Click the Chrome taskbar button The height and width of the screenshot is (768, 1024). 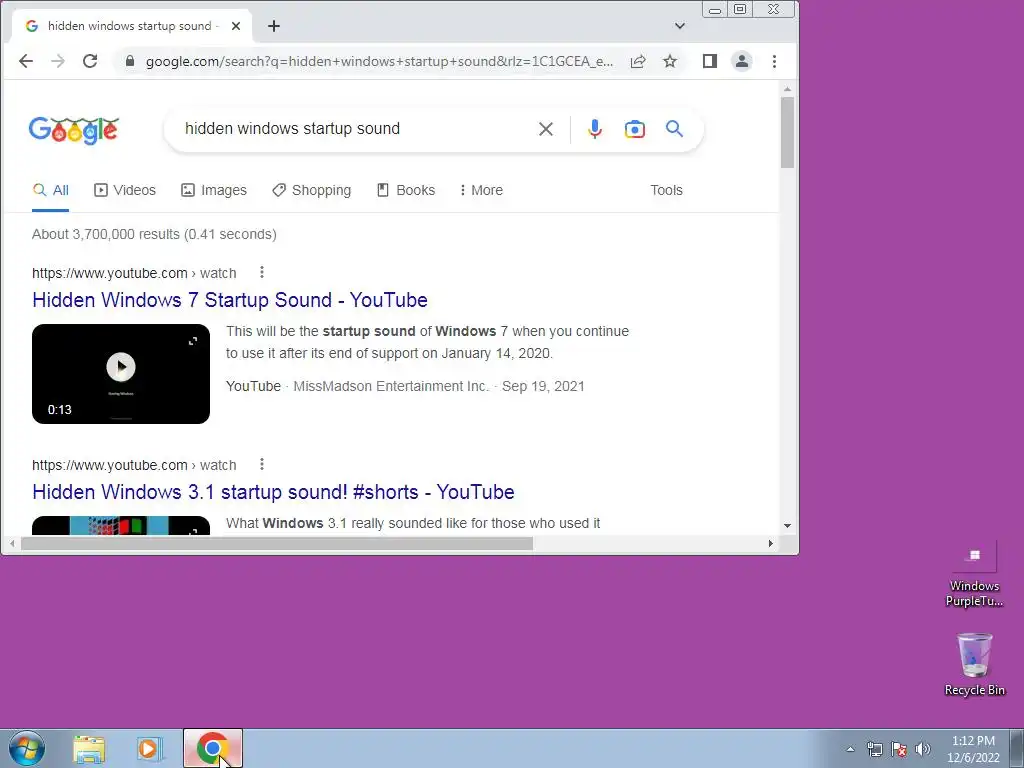[212, 748]
